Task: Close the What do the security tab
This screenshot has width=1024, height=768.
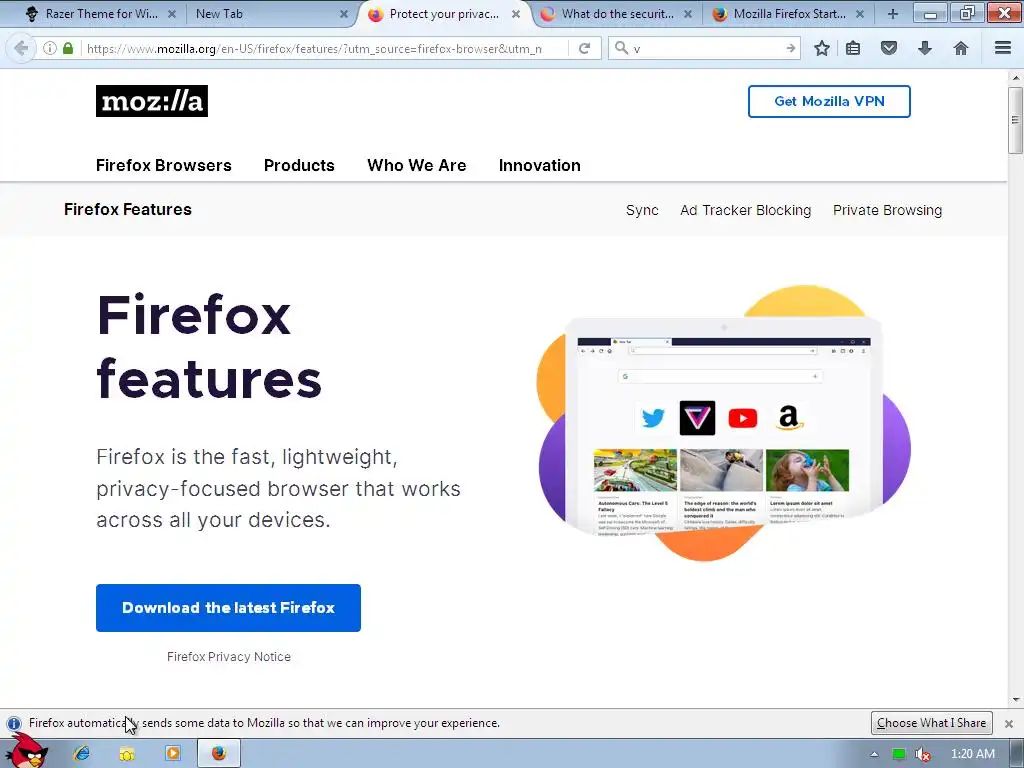Action: (x=688, y=14)
